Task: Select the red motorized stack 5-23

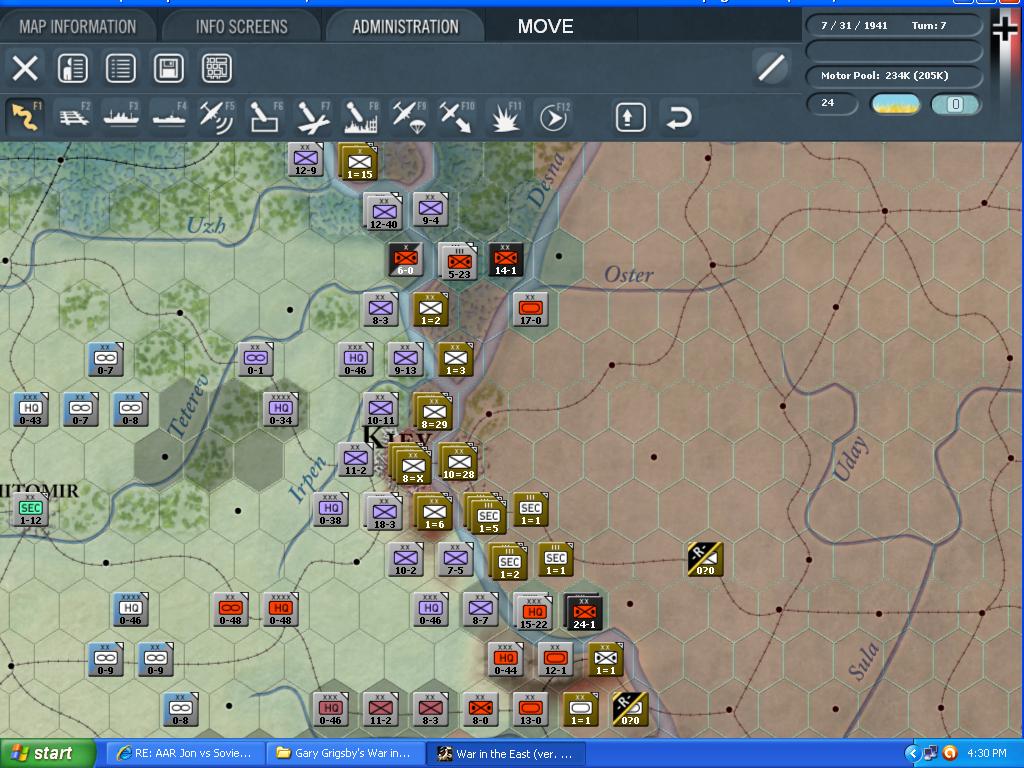Action: 458,261
